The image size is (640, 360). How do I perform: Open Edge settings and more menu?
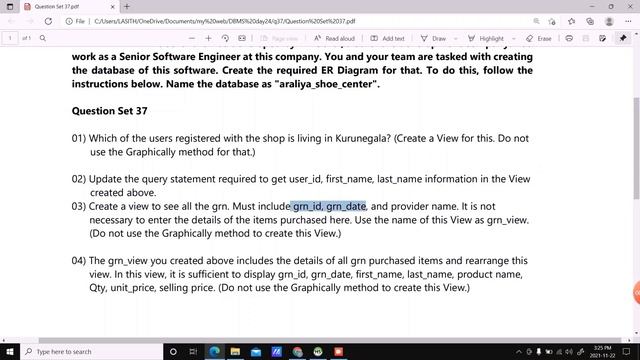(x=628, y=21)
